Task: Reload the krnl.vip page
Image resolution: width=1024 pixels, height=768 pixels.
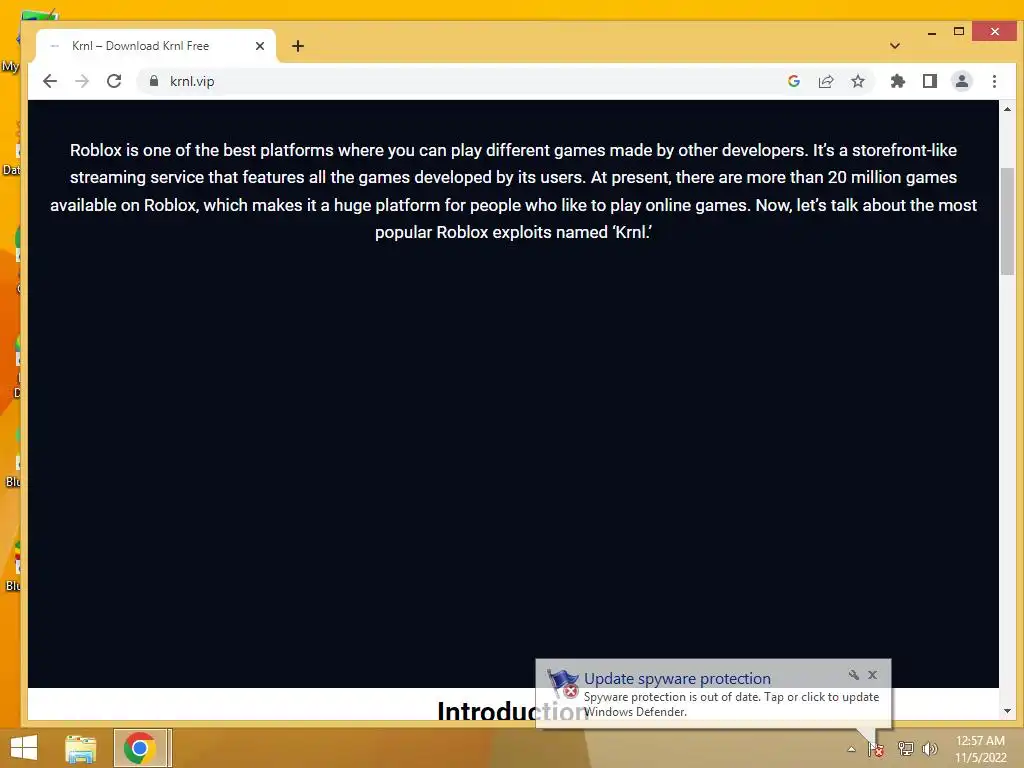Action: point(114,81)
